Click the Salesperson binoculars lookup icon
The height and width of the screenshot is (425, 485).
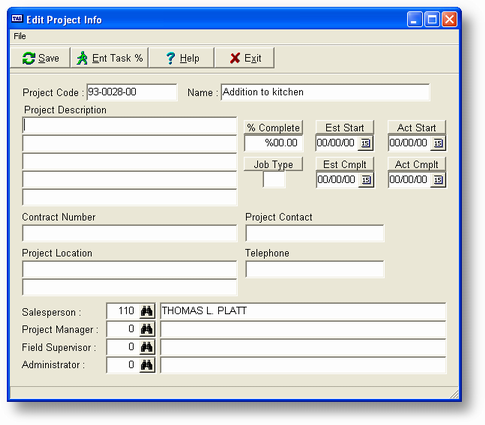[147, 311]
